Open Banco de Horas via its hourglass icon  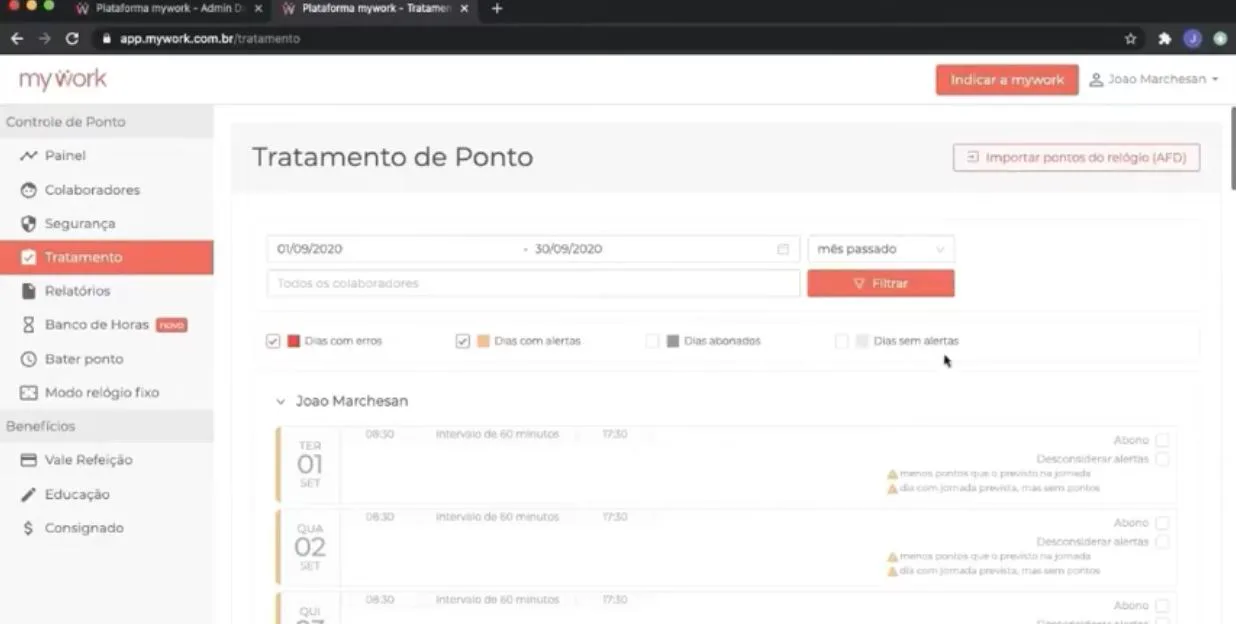(x=28, y=325)
